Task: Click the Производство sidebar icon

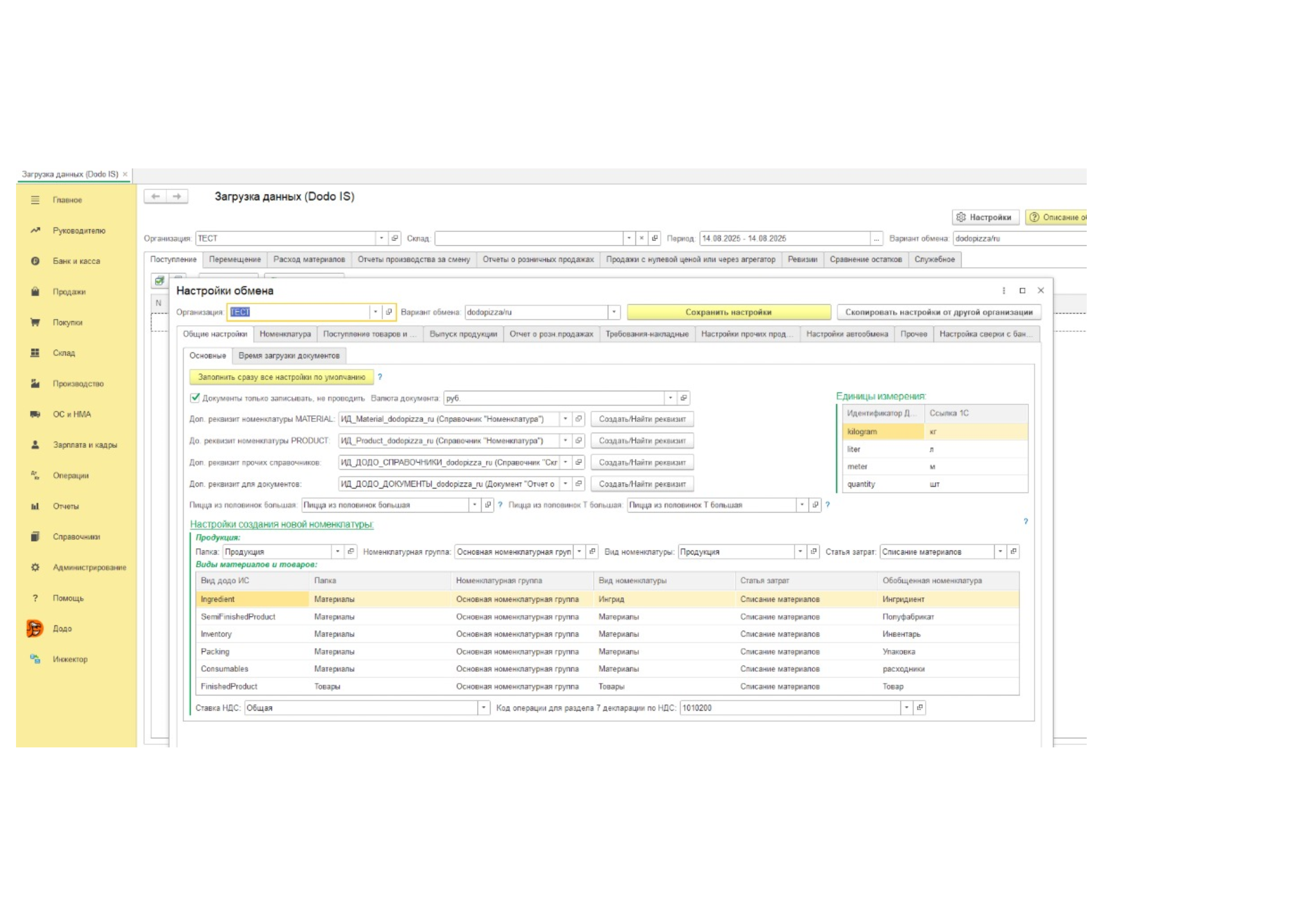Action: [x=35, y=383]
